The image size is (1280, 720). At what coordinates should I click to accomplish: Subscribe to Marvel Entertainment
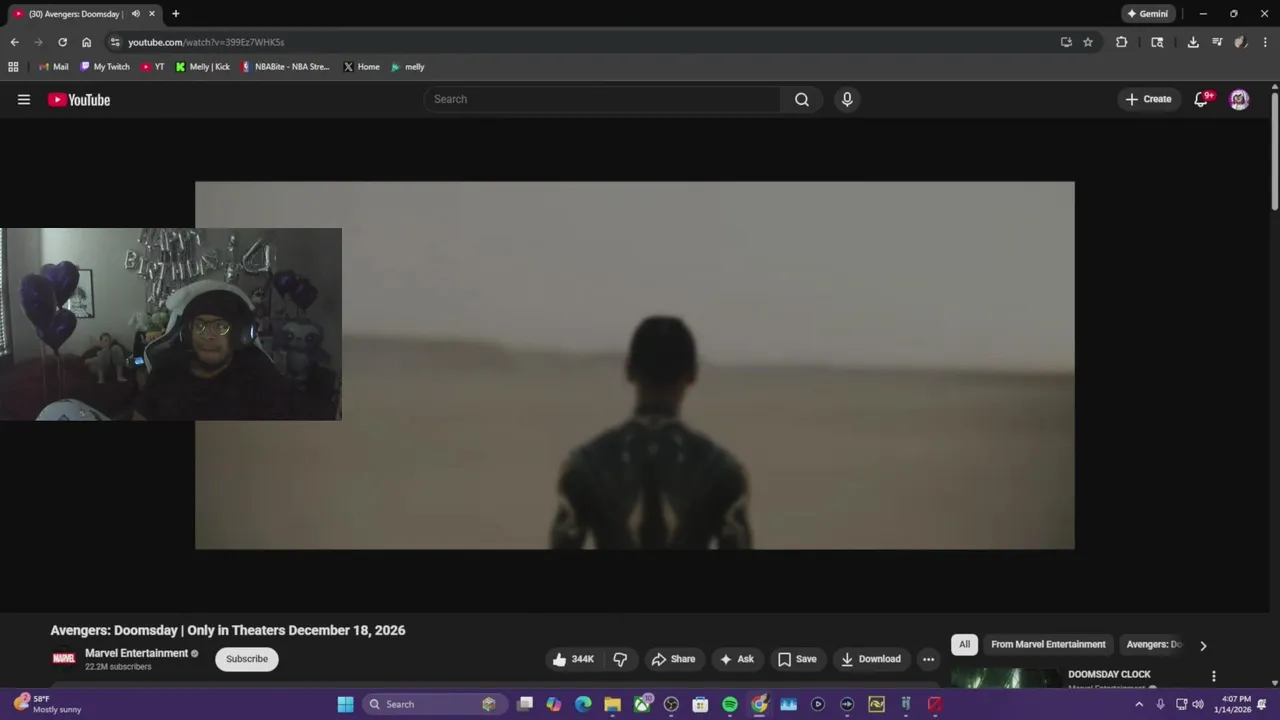click(247, 659)
